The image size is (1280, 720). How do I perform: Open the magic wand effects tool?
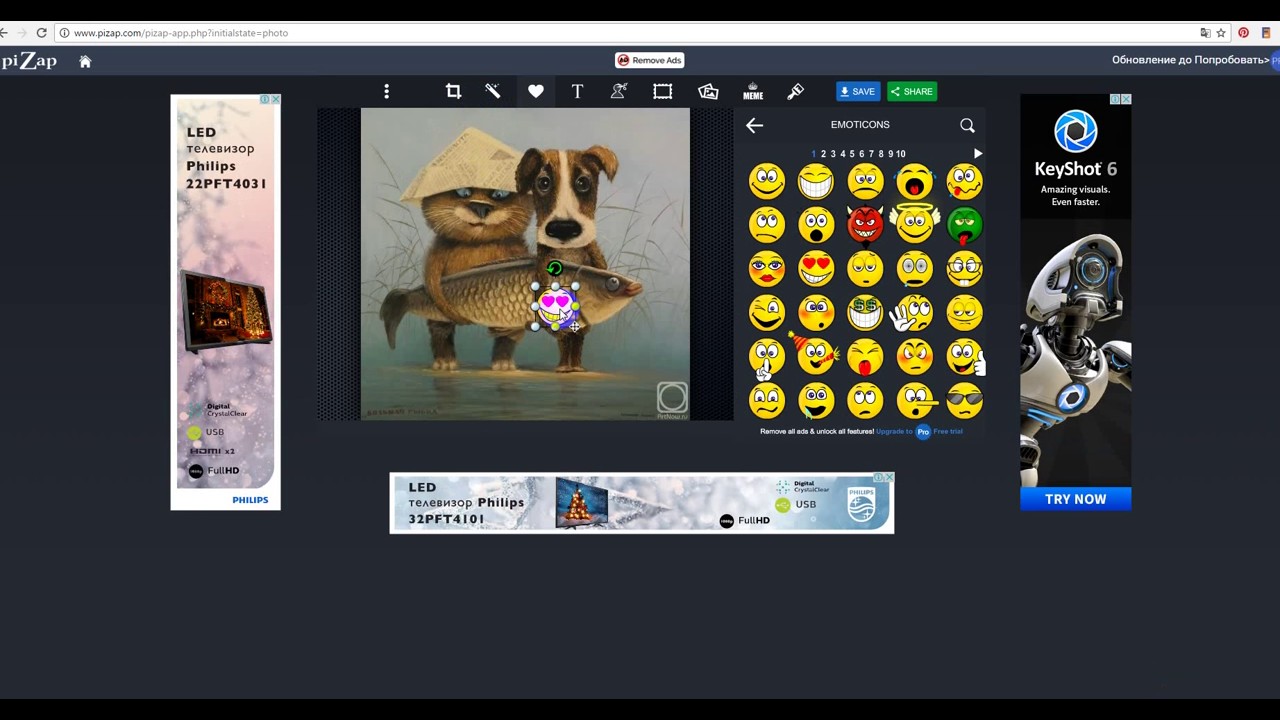[x=493, y=91]
